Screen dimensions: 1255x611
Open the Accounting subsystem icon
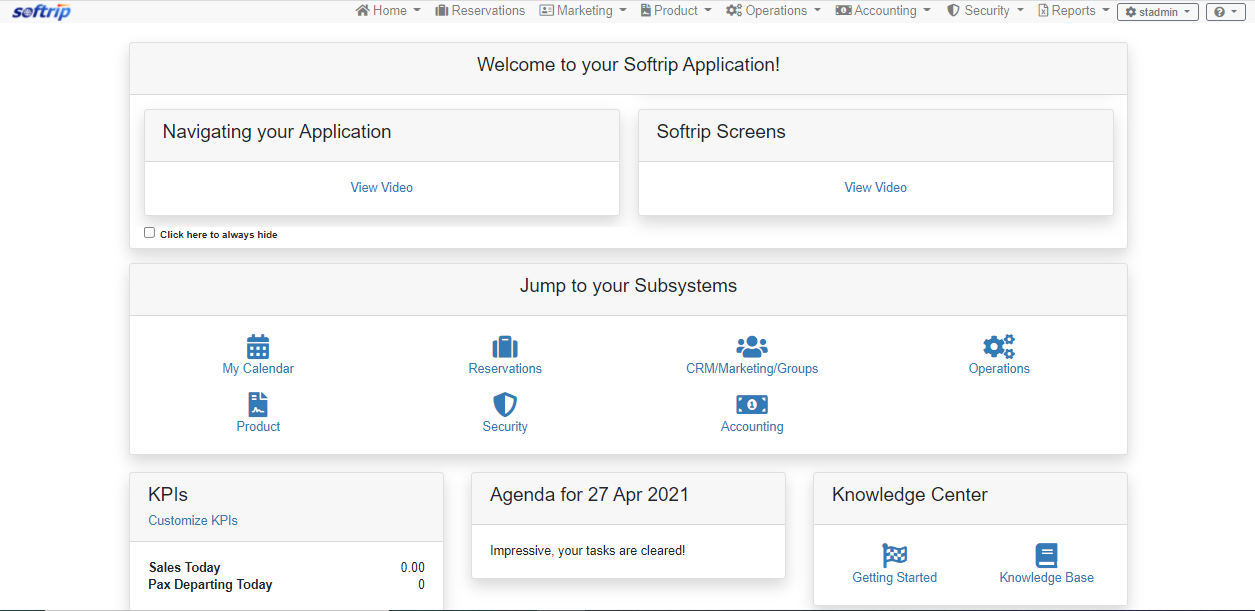pyautogui.click(x=751, y=404)
